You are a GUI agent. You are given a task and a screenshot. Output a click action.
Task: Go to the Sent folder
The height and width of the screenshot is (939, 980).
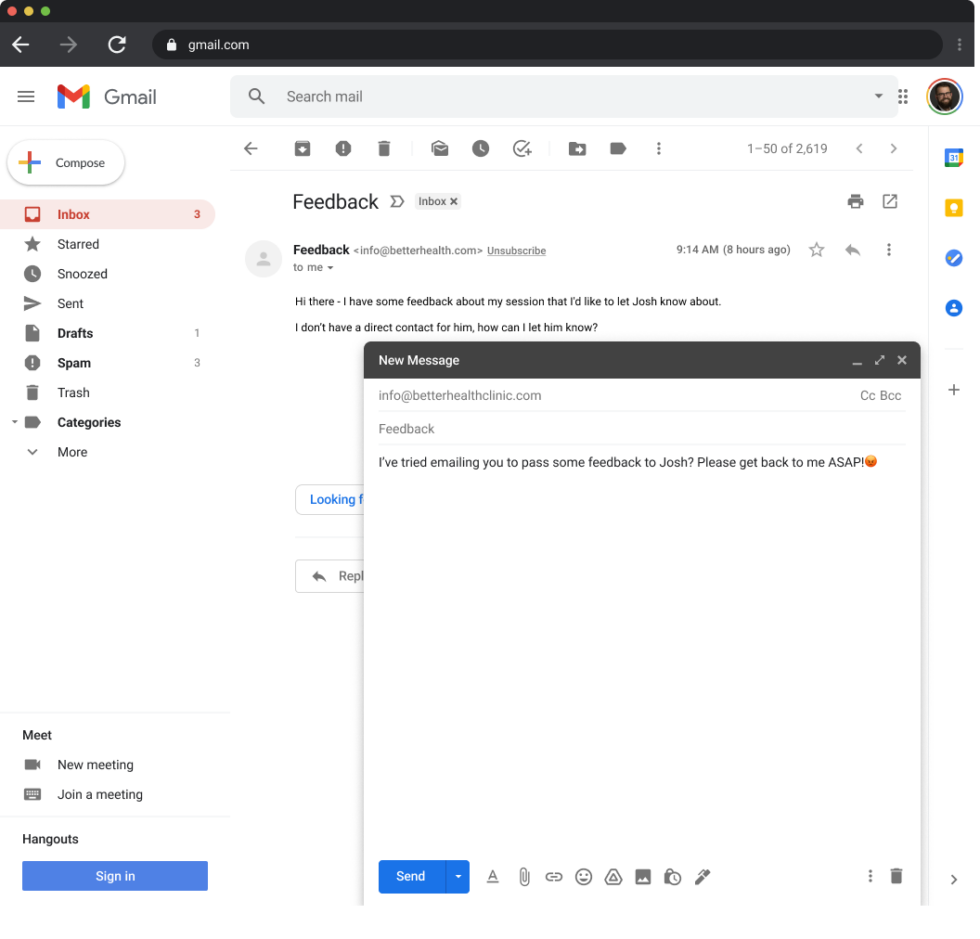pos(70,303)
